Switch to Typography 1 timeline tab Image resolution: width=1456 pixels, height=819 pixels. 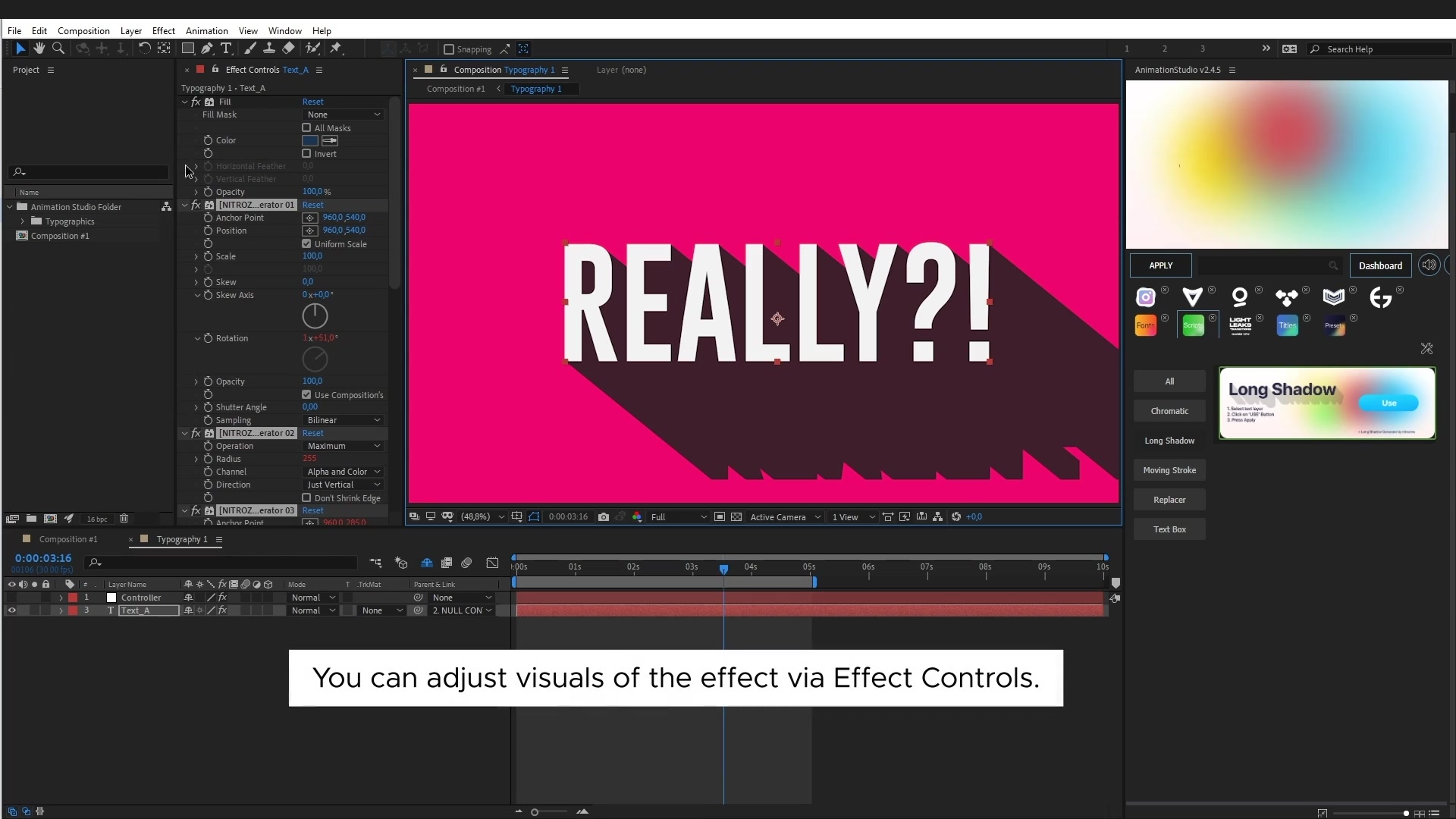coord(182,539)
